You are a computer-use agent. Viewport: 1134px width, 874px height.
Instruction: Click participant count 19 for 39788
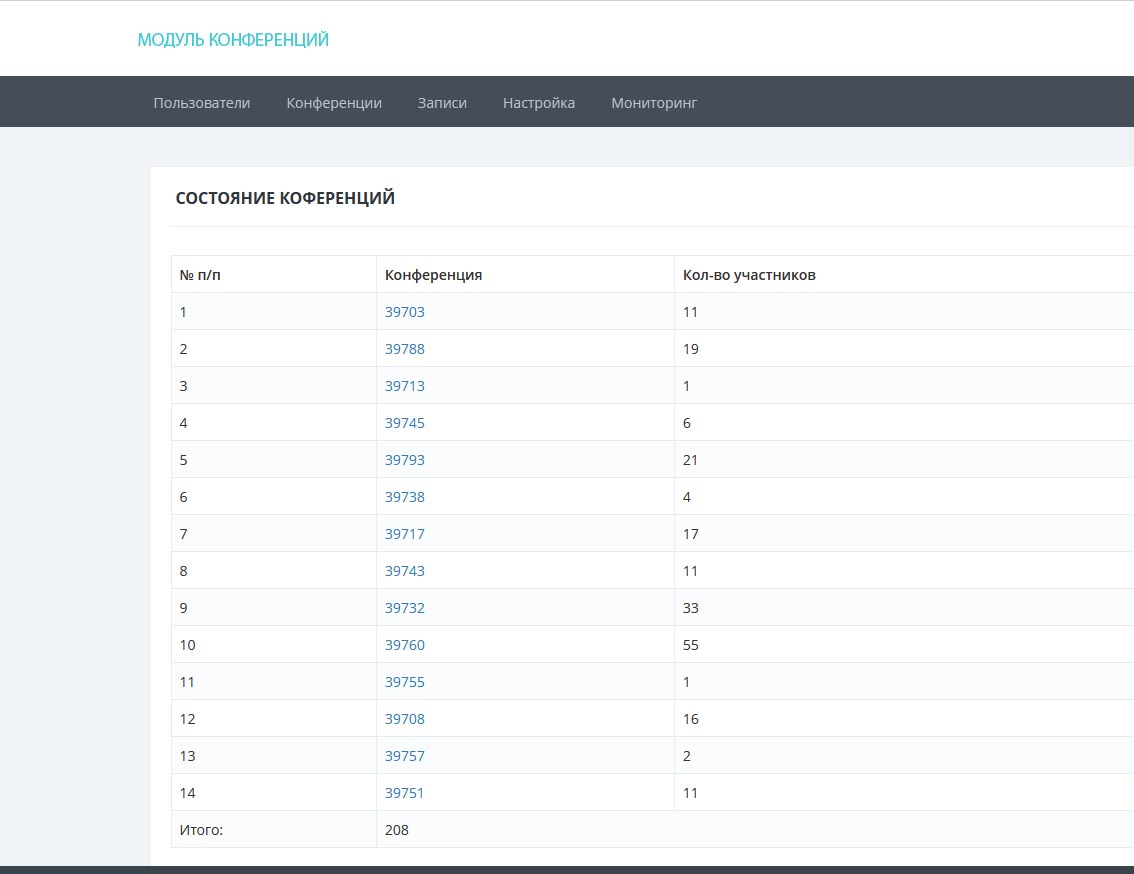click(x=691, y=349)
